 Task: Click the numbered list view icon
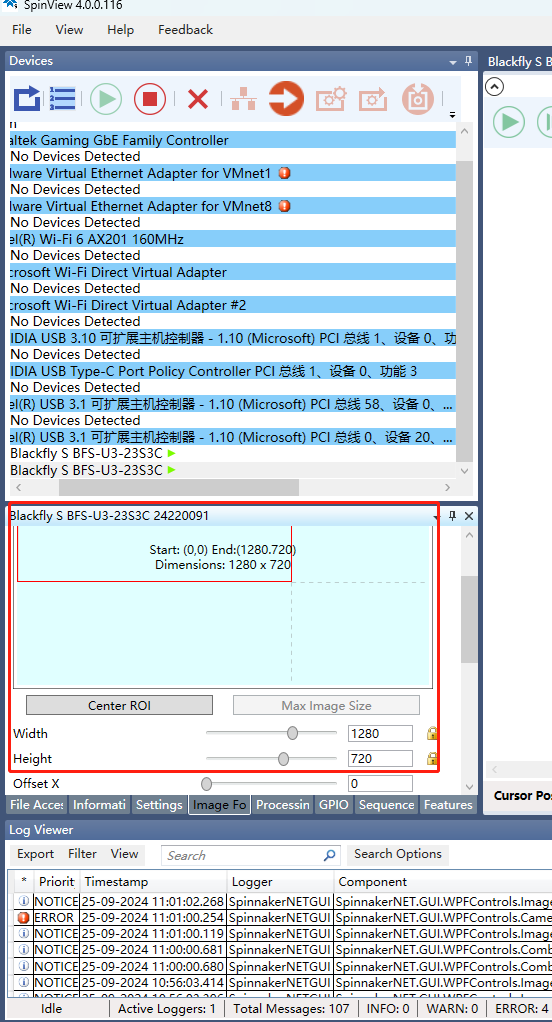click(63, 99)
